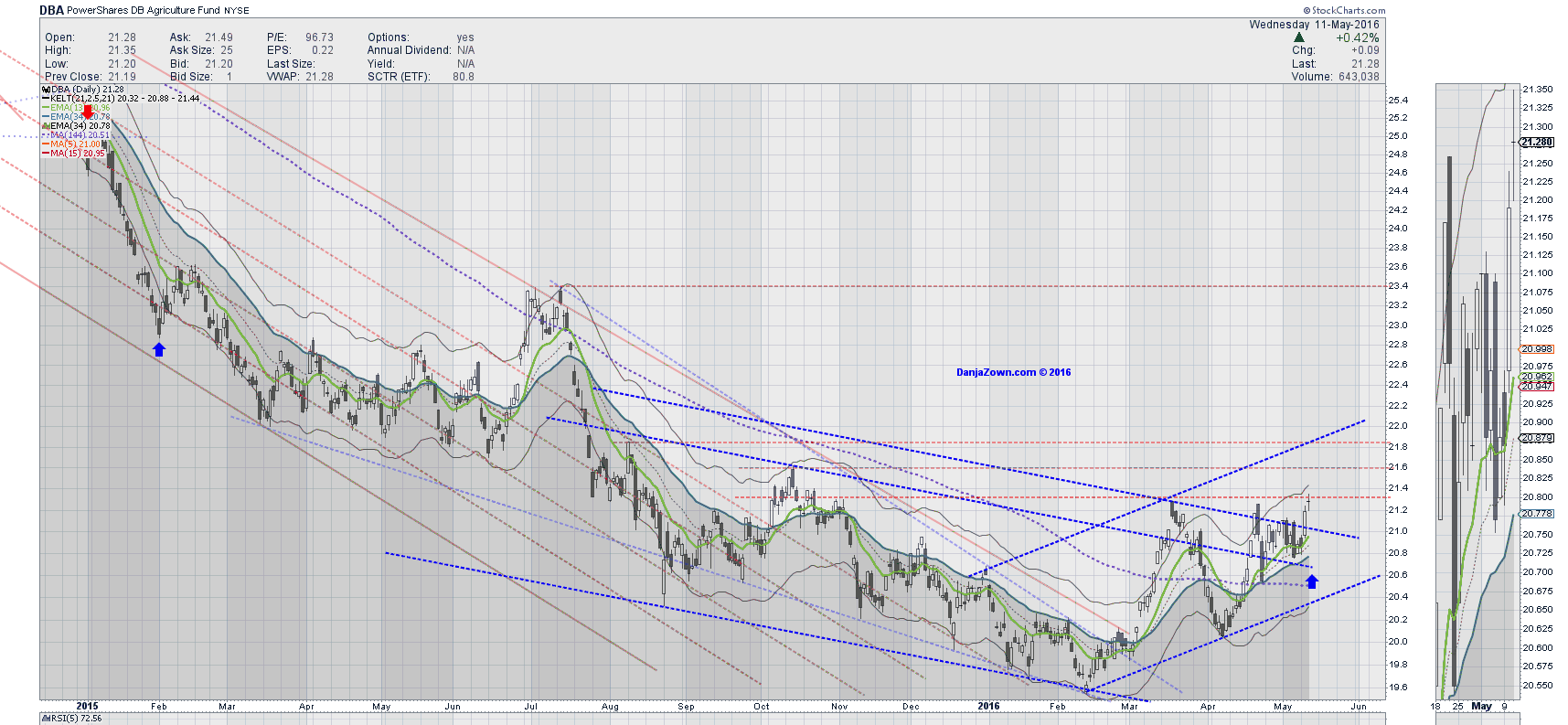Click the 'Last Size:' label
The height and width of the screenshot is (725, 1568).
click(291, 64)
